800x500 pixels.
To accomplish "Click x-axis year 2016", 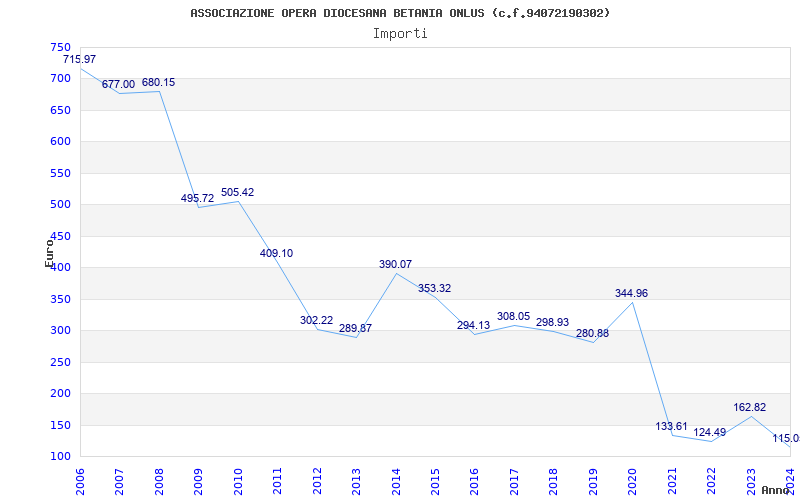I will [x=474, y=482].
